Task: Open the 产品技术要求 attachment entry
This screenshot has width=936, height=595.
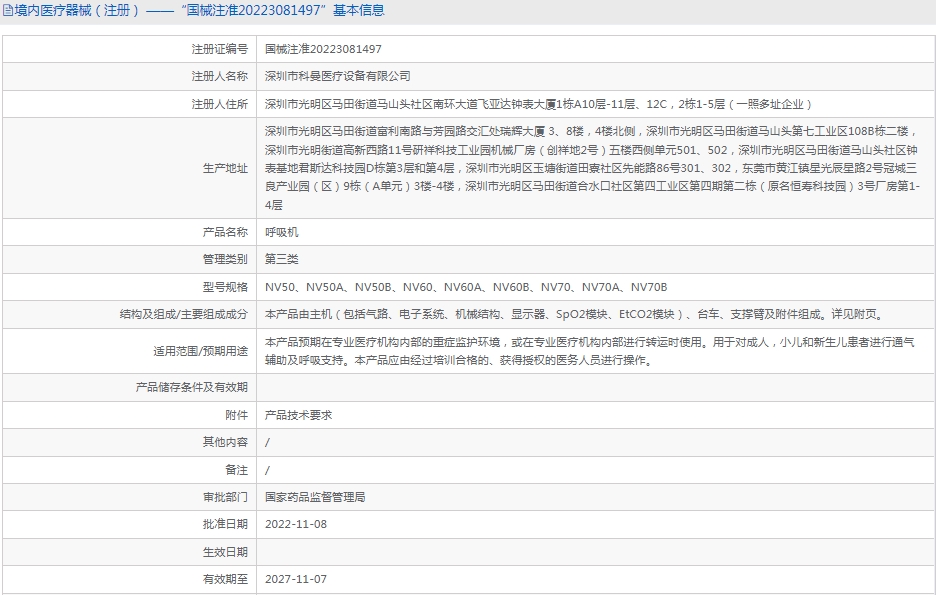Action: point(298,415)
